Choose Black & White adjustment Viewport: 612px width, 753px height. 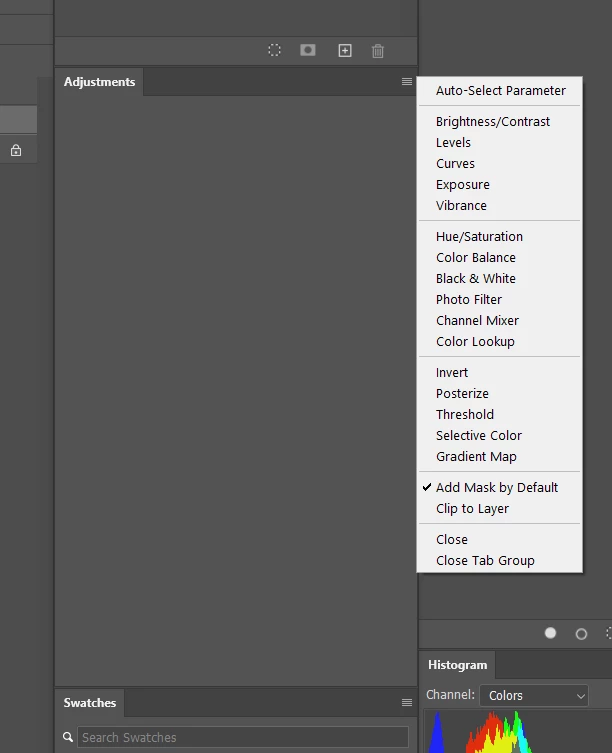pyautogui.click(x=500, y=279)
